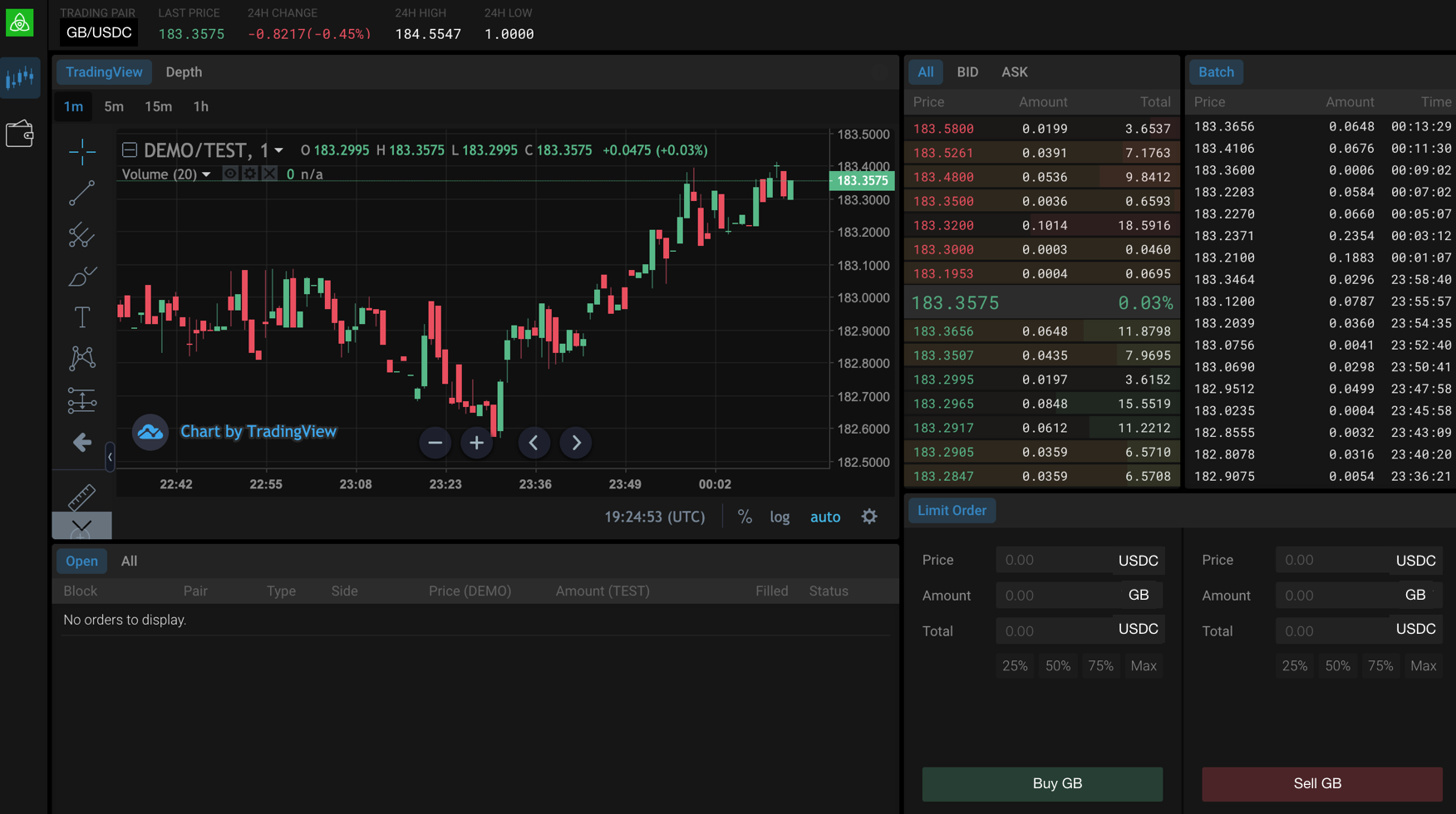Open Volume indicator settings gear

pyautogui.click(x=249, y=174)
